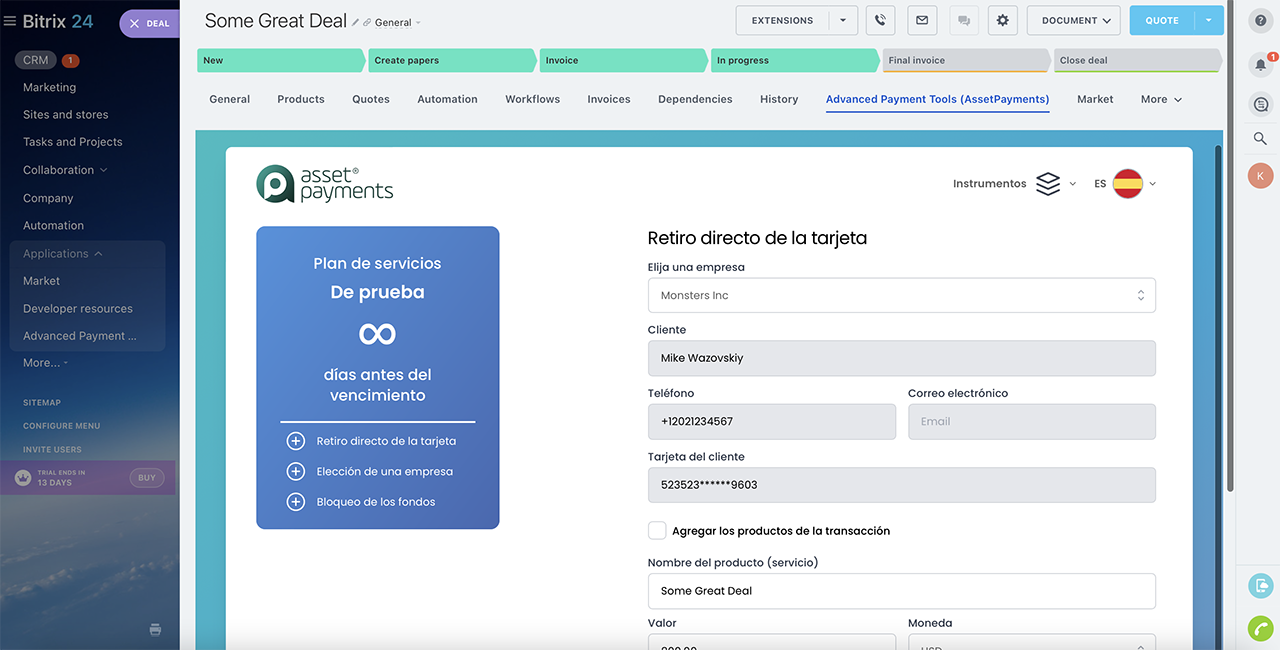
Task: Click the QUOTE button
Action: point(1162,20)
